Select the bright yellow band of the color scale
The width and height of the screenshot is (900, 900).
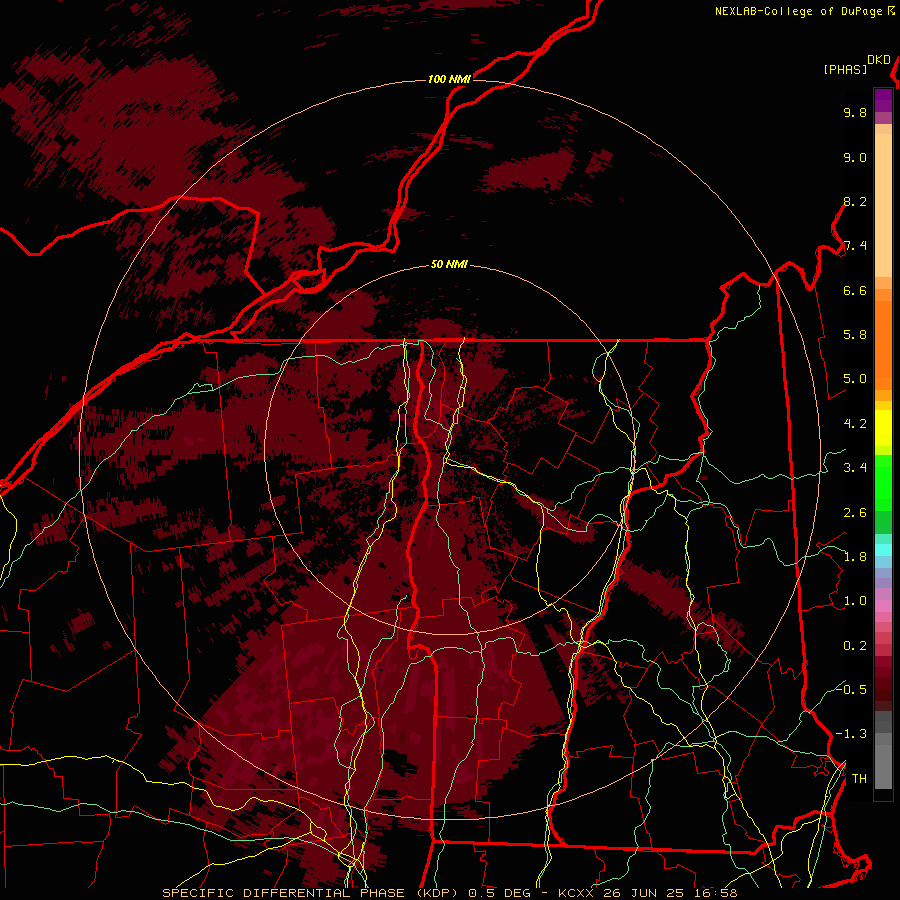883,428
